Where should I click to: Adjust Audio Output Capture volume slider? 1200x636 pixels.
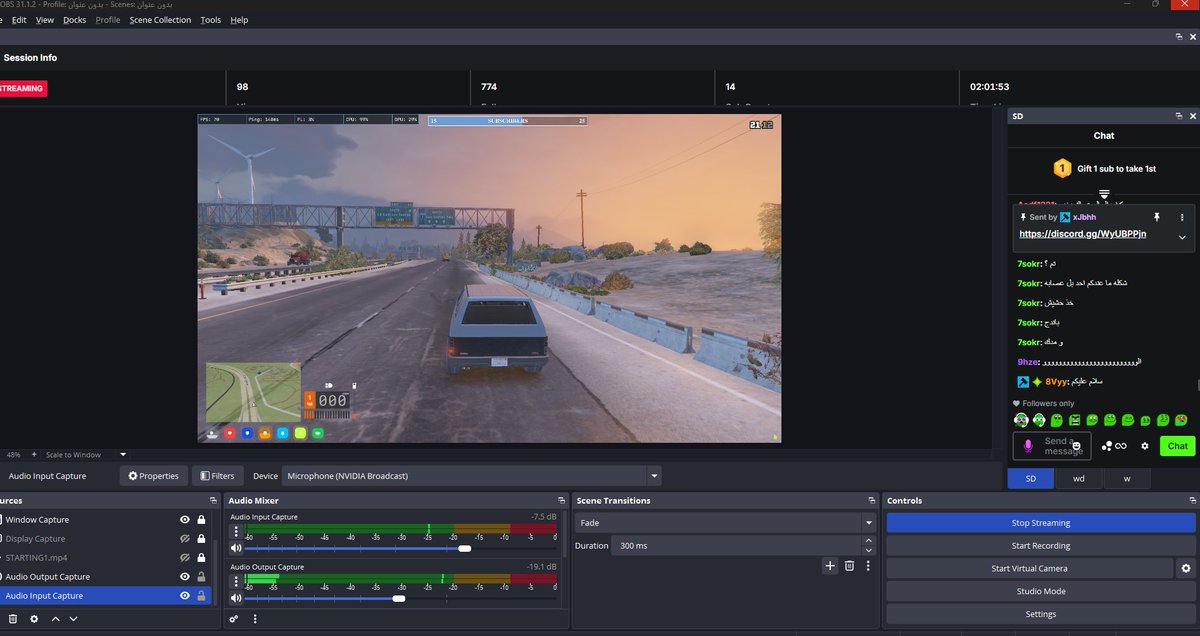point(400,598)
